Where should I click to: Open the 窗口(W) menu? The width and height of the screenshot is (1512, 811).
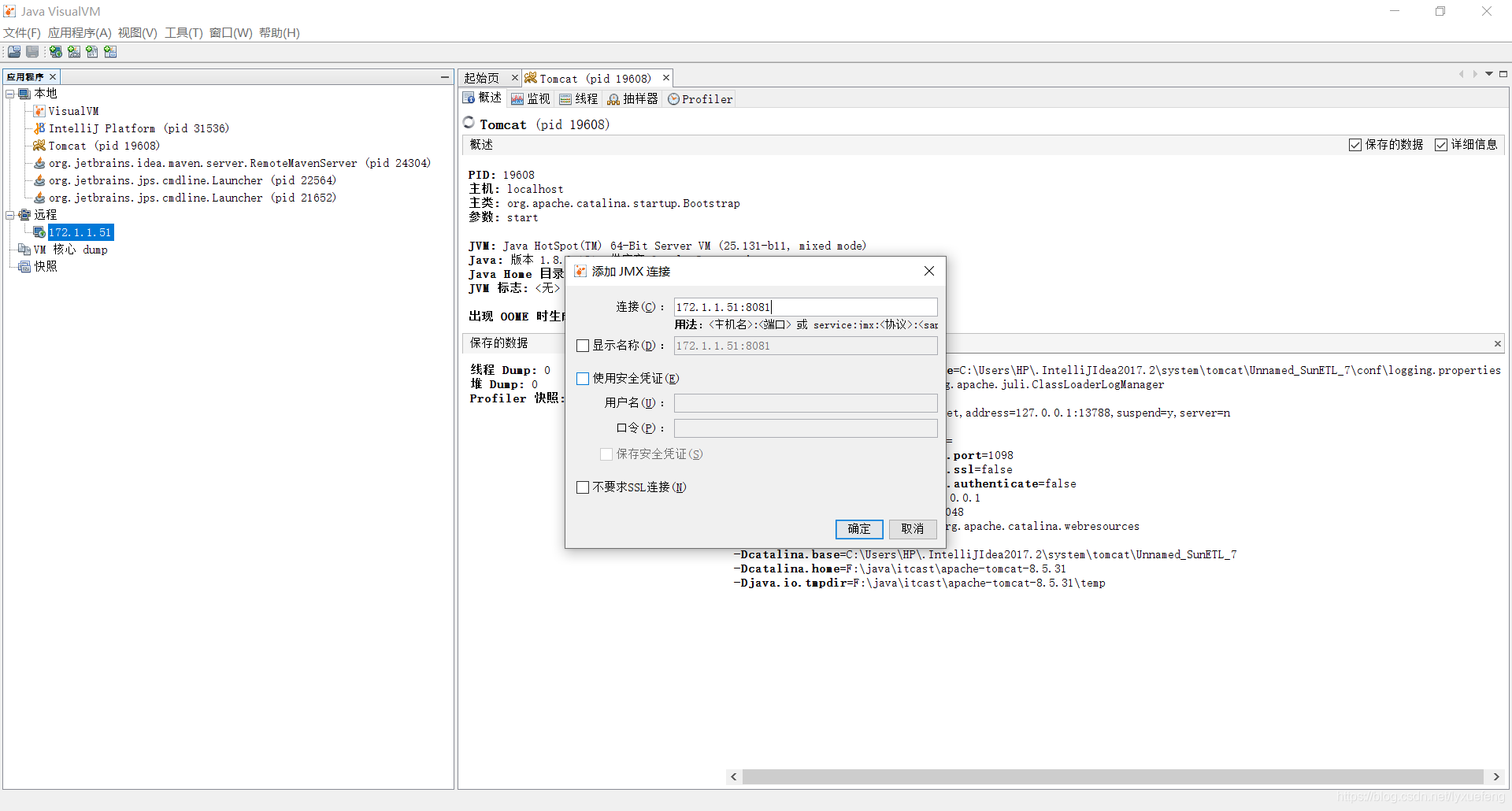pyautogui.click(x=231, y=33)
